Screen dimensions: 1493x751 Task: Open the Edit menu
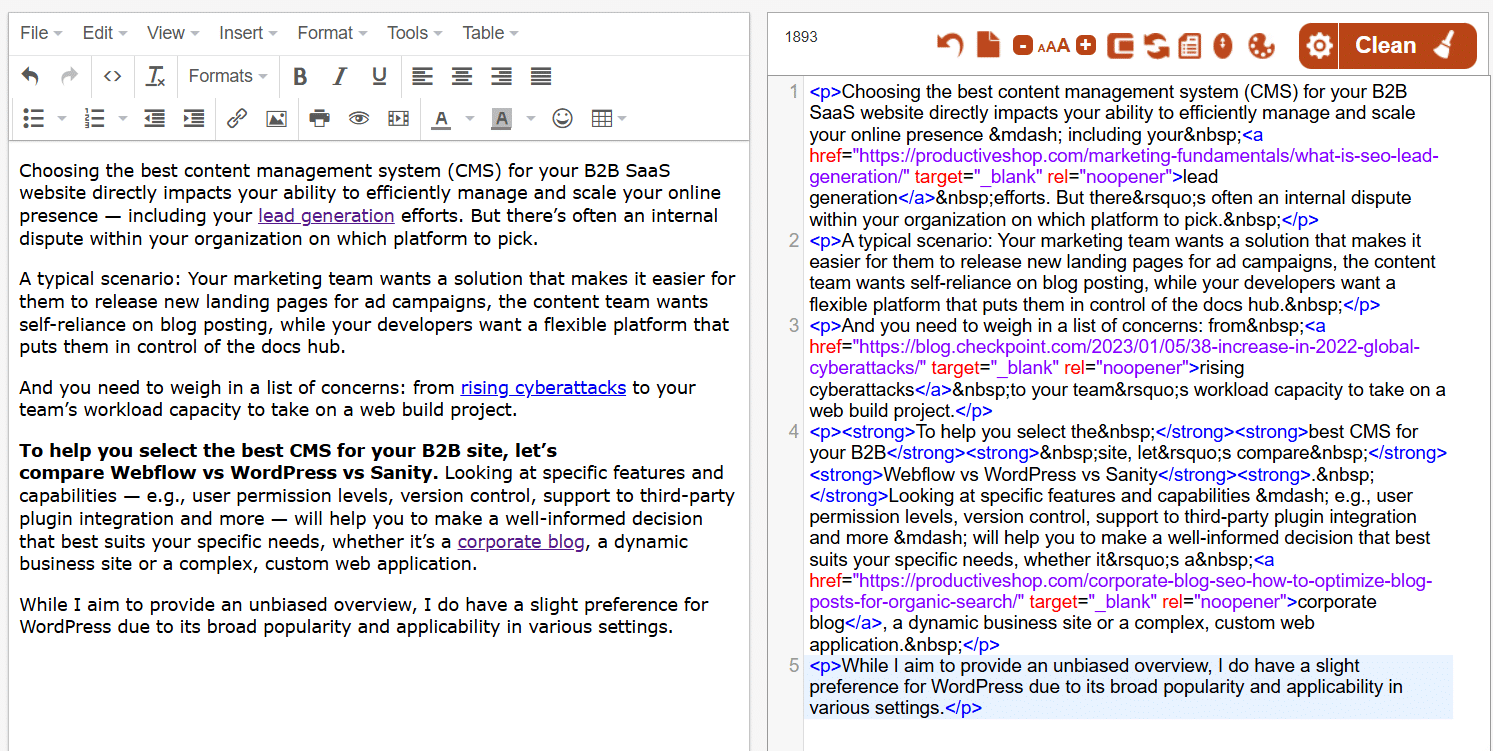(x=104, y=33)
